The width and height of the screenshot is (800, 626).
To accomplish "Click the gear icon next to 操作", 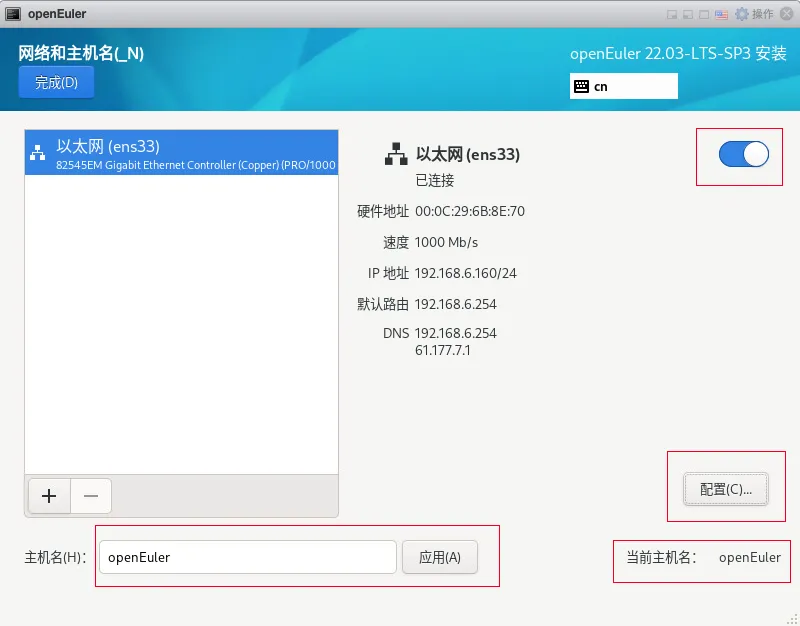I will point(743,14).
